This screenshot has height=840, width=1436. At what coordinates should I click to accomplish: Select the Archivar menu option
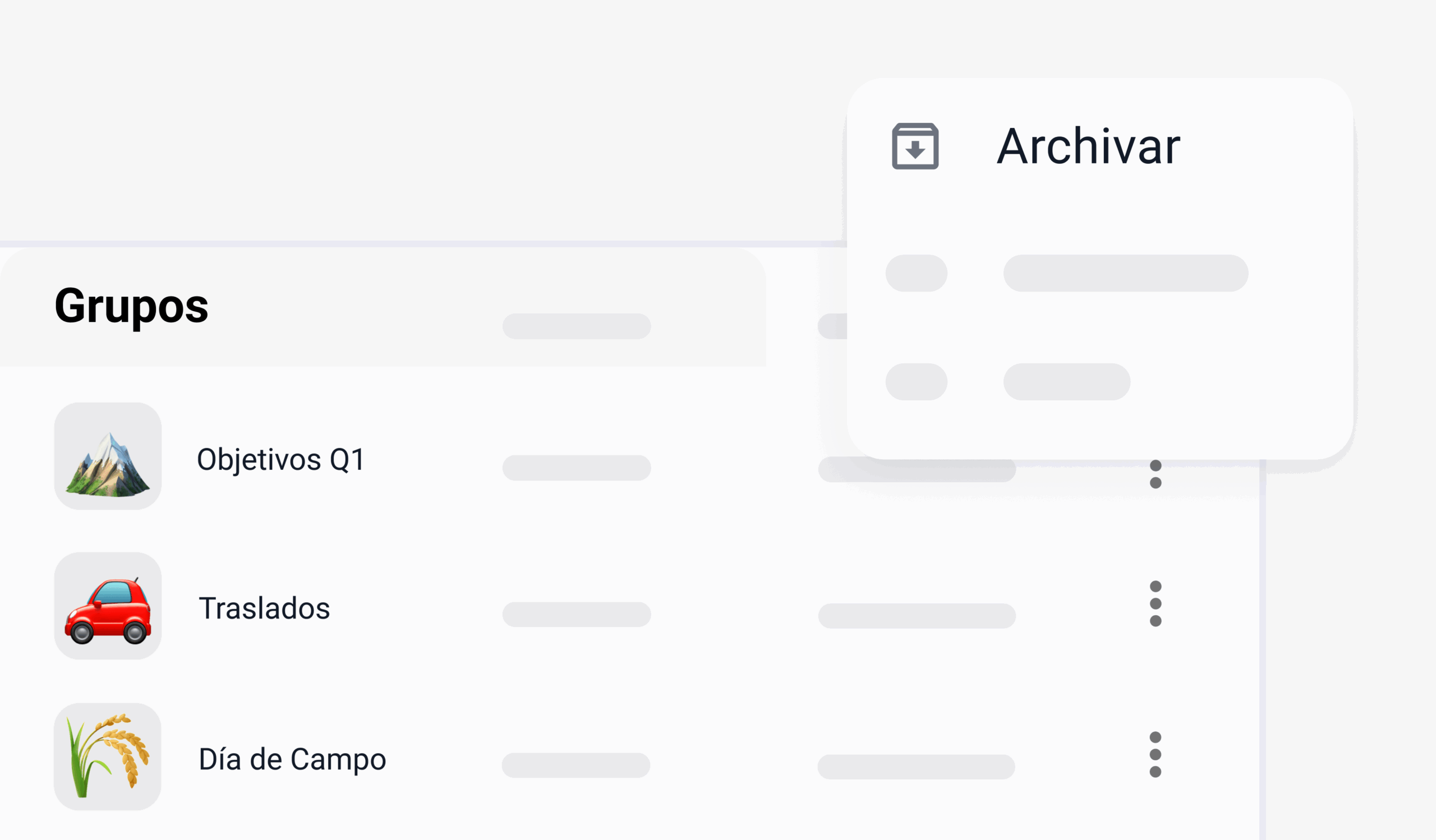click(x=1088, y=147)
